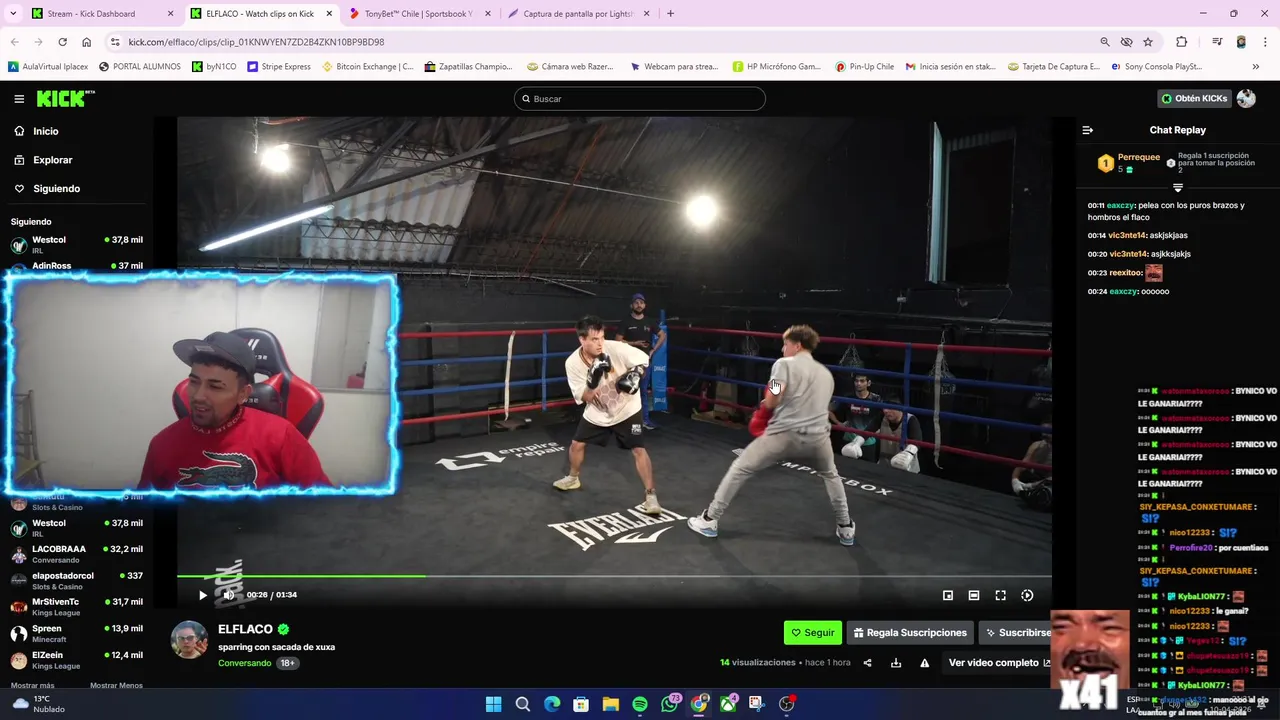Mute the clip volume
The width and height of the screenshot is (1280, 720).
[229, 595]
